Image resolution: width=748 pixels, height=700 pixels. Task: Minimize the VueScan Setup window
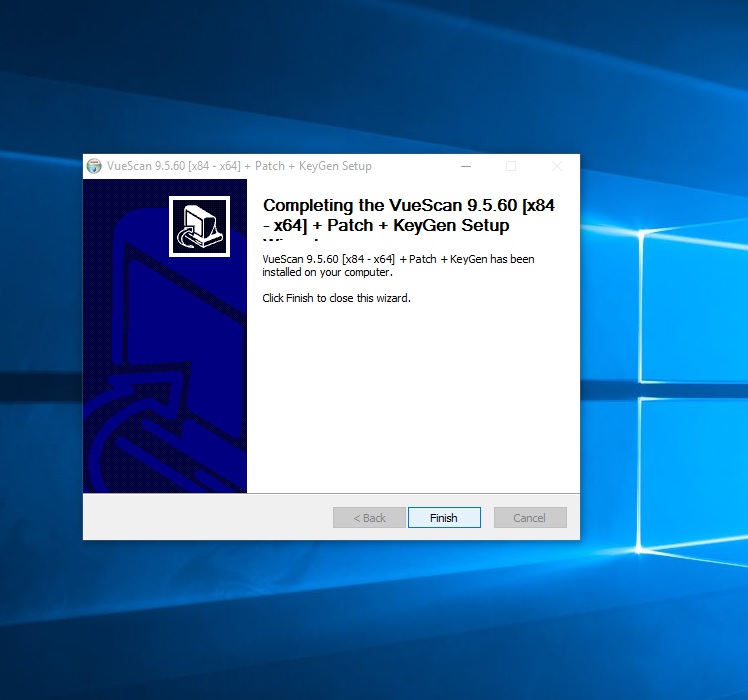click(465, 166)
